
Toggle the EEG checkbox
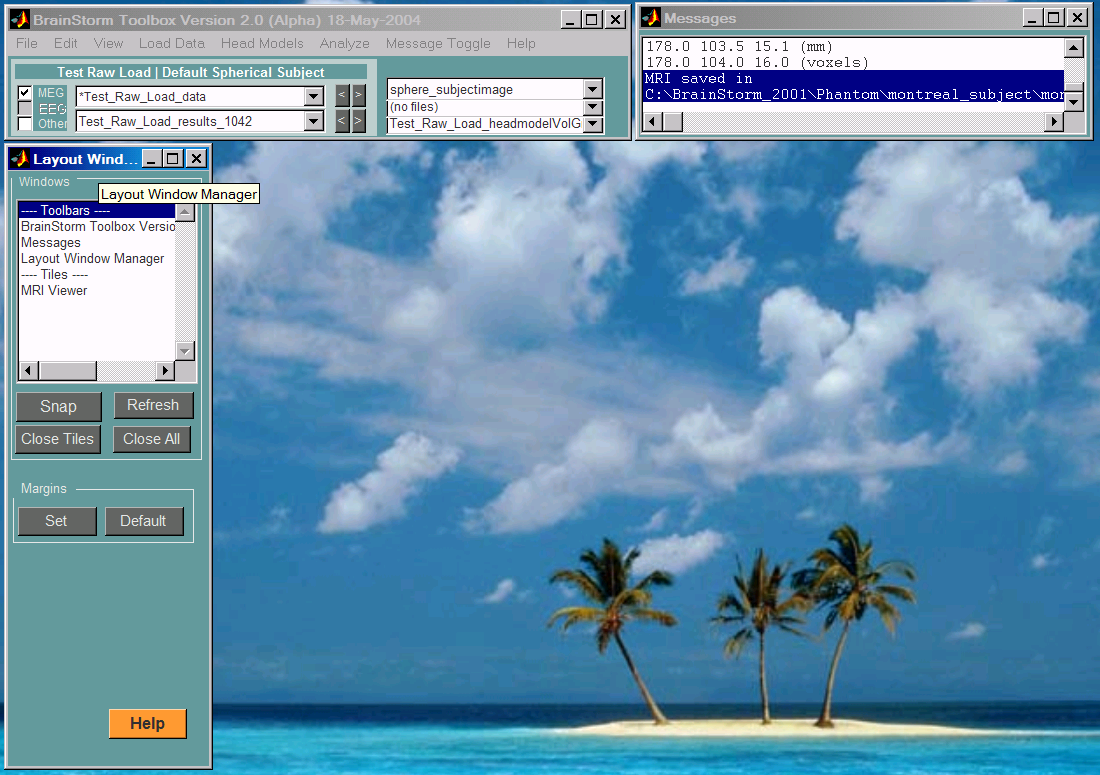(x=25, y=108)
